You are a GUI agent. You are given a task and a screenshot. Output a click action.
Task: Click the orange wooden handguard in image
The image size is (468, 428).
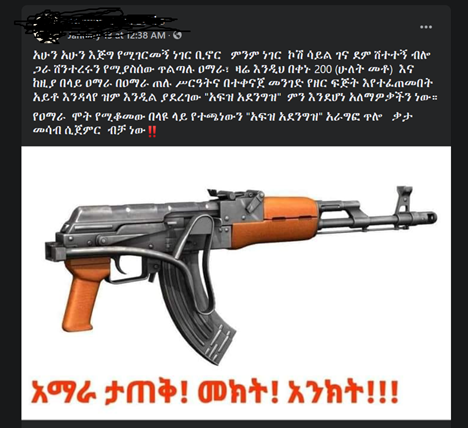coord(274,223)
